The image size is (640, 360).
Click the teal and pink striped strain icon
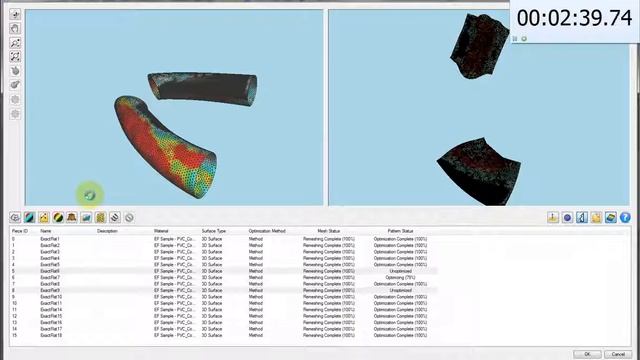[29, 218]
